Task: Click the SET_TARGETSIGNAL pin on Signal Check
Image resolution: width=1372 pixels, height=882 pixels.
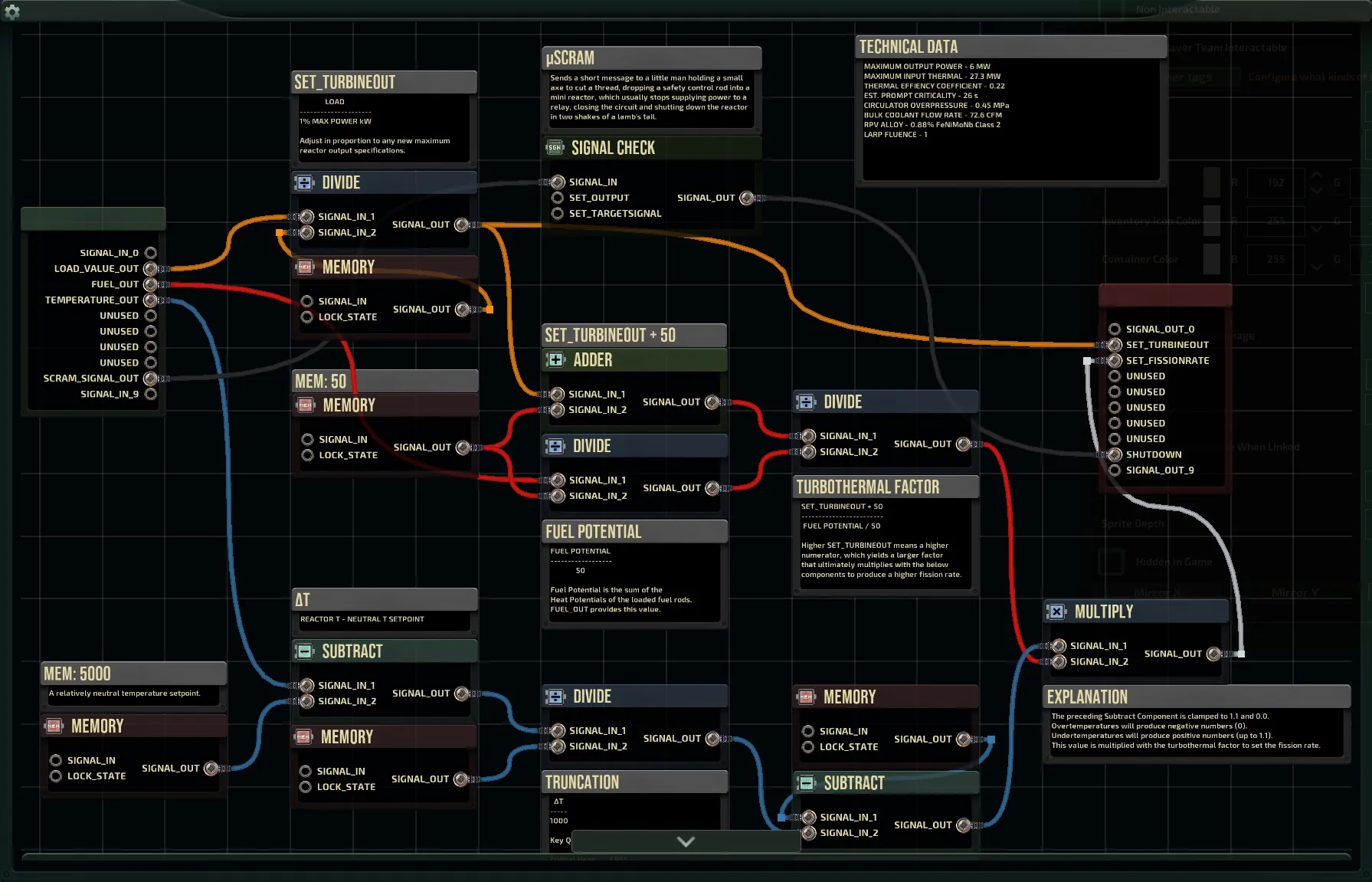Action: point(558,213)
